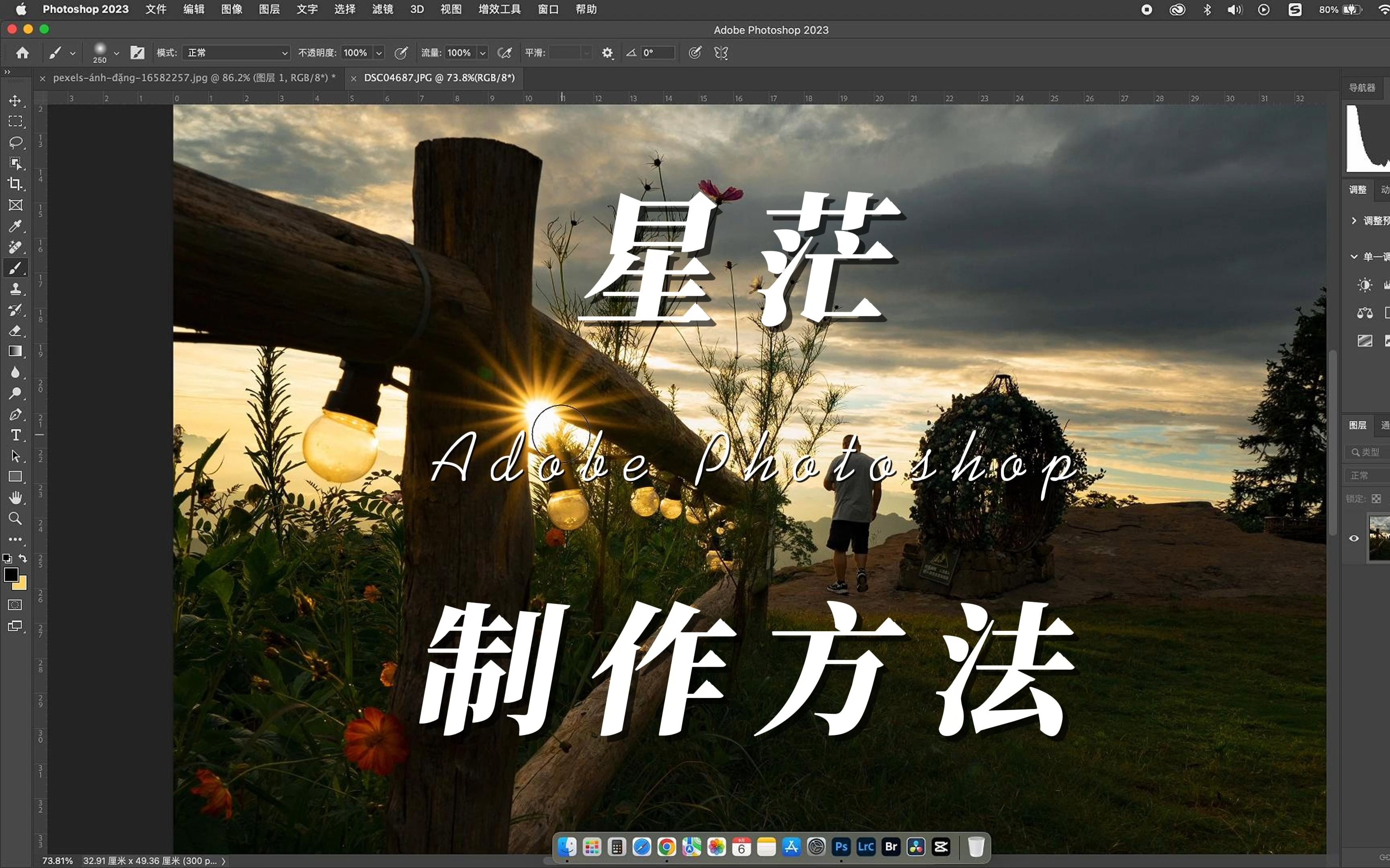1390x868 pixels.
Task: Open the blending 模式 正常 dropdown
Action: coord(236,53)
